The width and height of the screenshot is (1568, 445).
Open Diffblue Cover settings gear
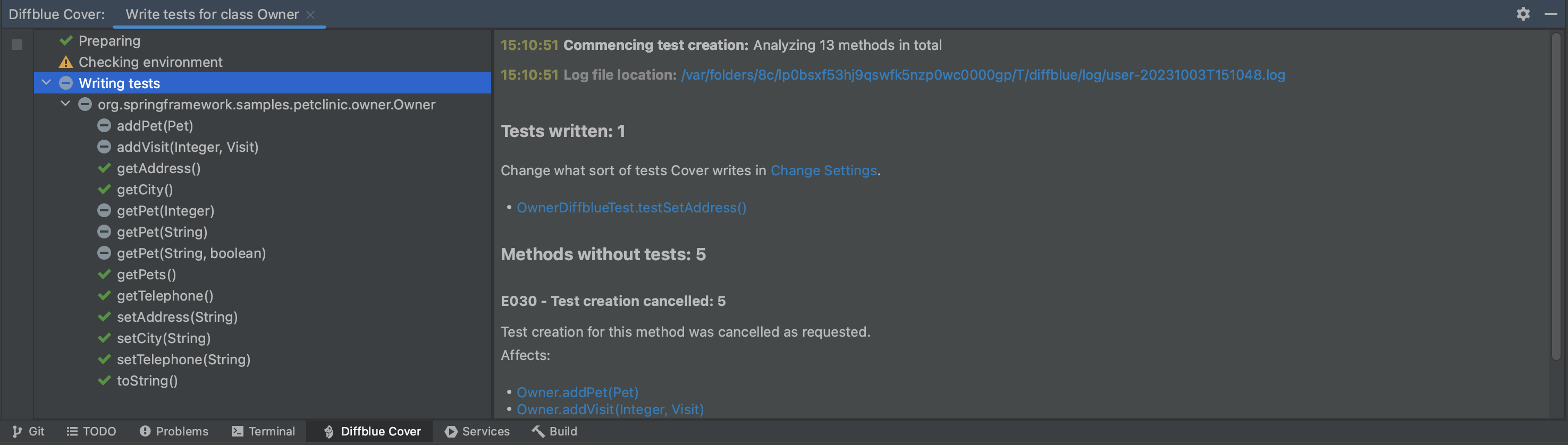(1522, 14)
